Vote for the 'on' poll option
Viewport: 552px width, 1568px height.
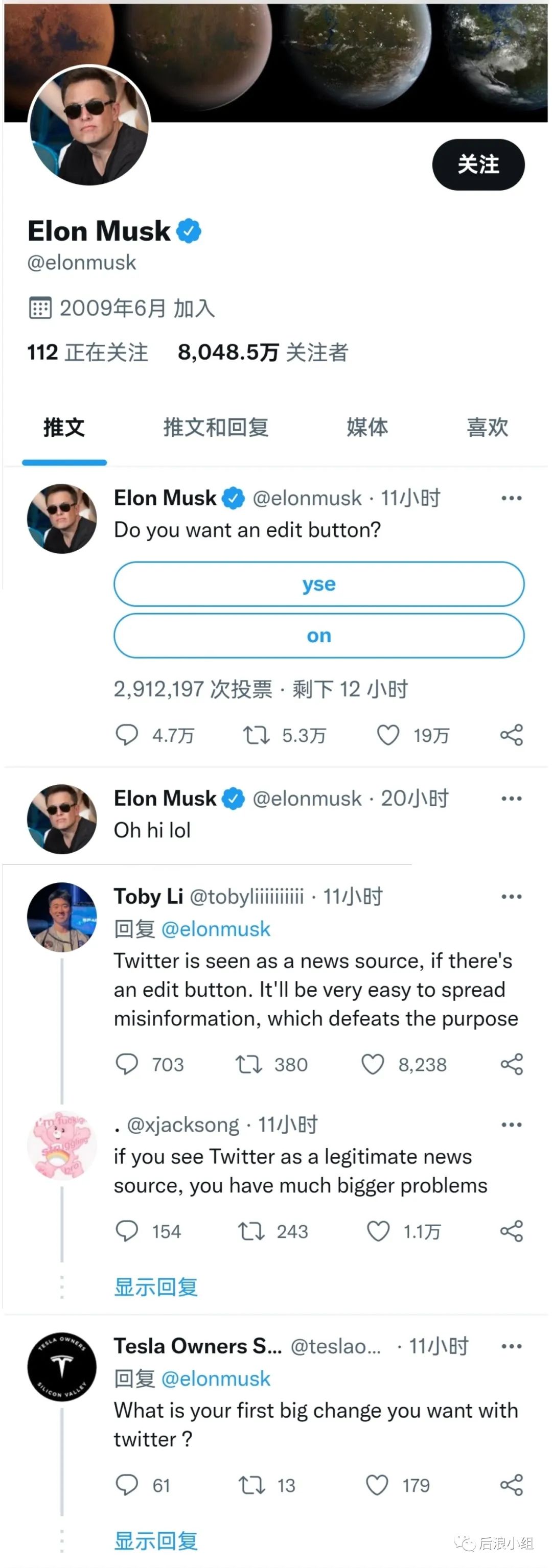tap(319, 636)
